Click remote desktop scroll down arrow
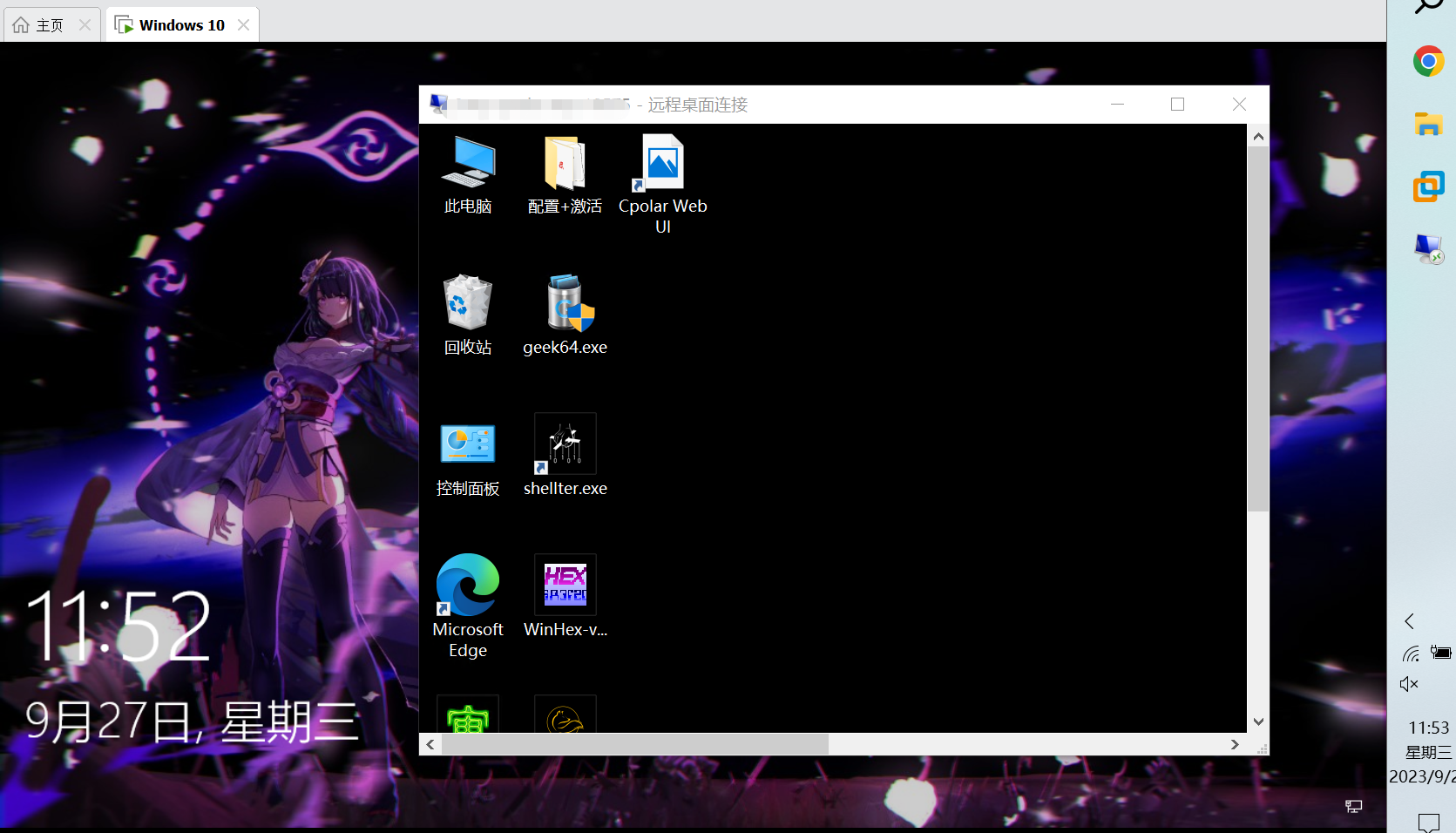This screenshot has height=833, width=1456. pos(1258,721)
